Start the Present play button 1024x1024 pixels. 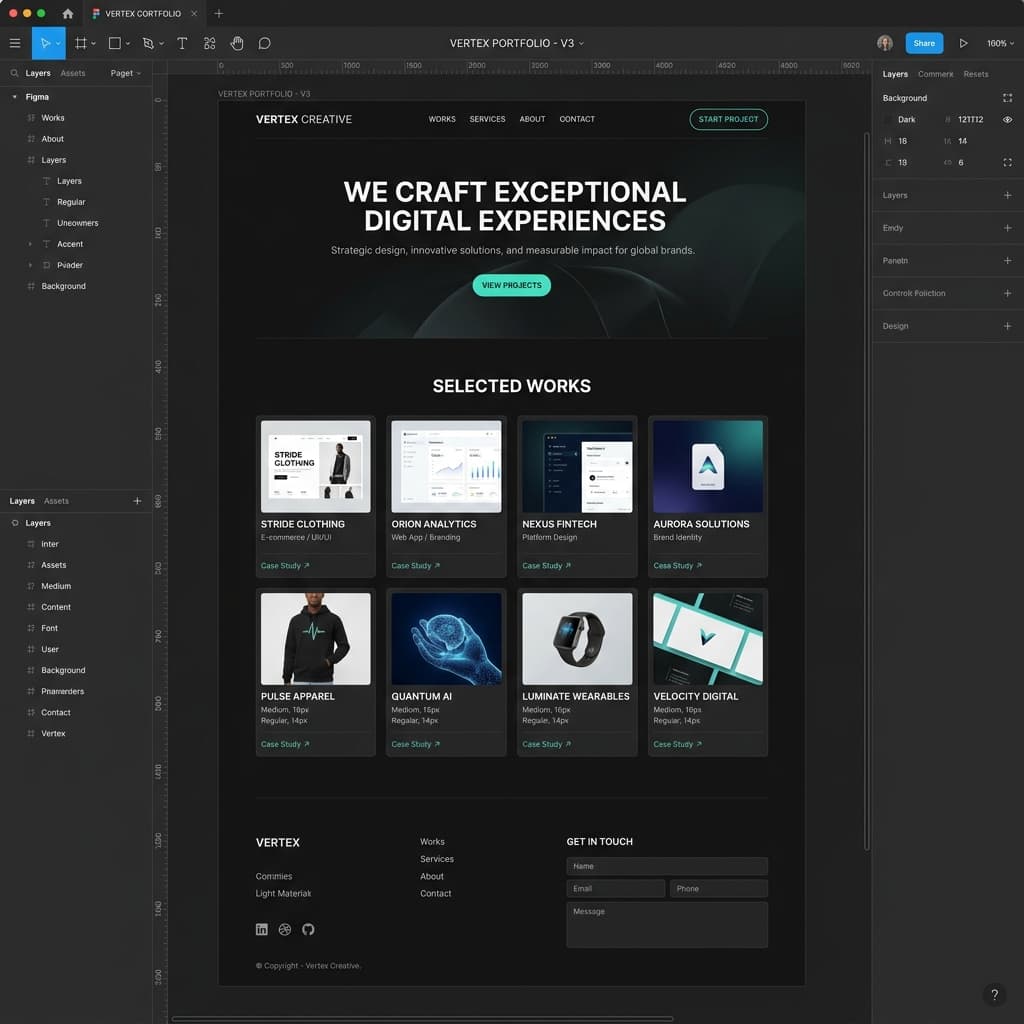pyautogui.click(x=963, y=43)
